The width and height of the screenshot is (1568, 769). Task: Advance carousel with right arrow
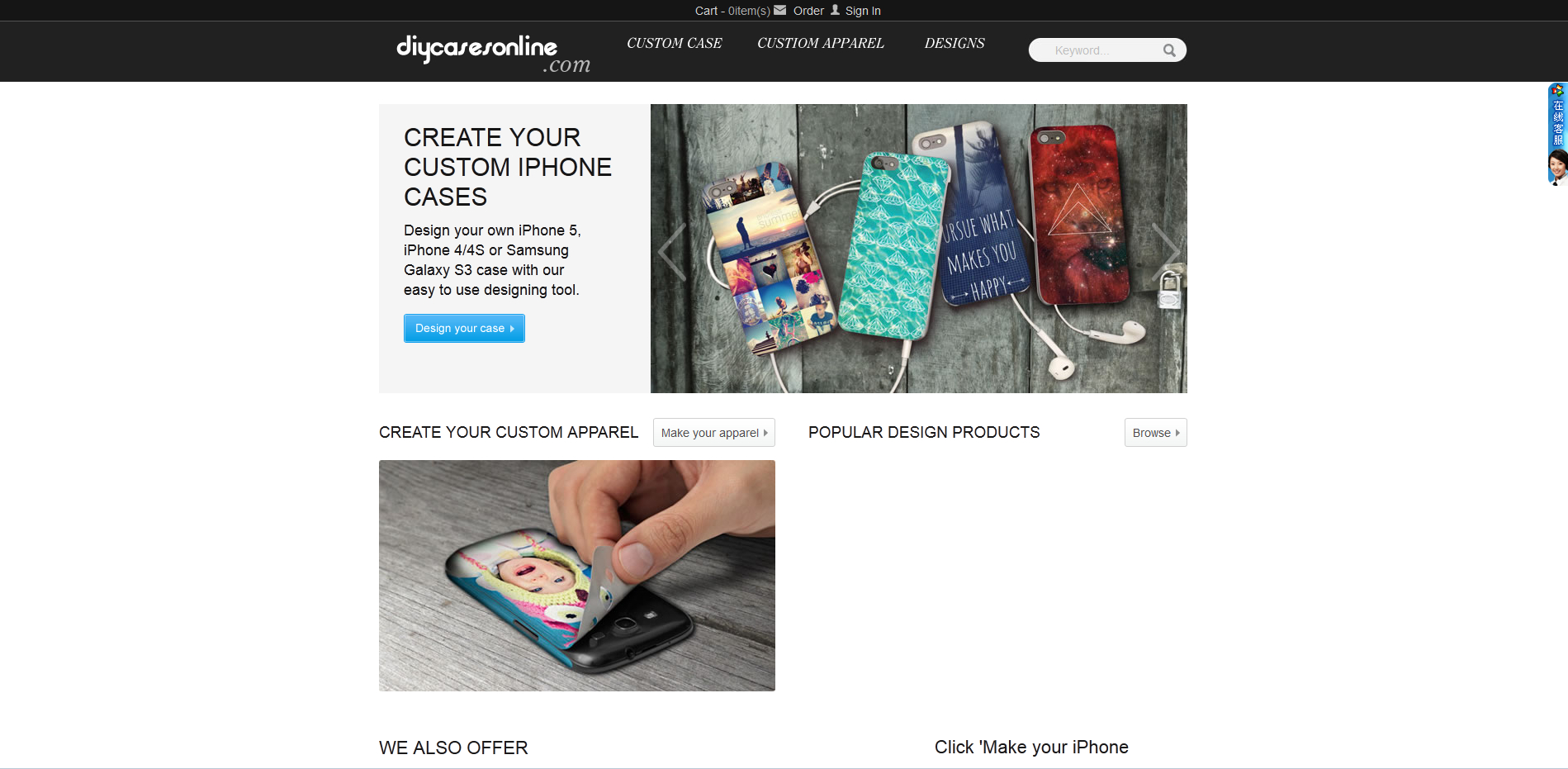pyautogui.click(x=1166, y=252)
